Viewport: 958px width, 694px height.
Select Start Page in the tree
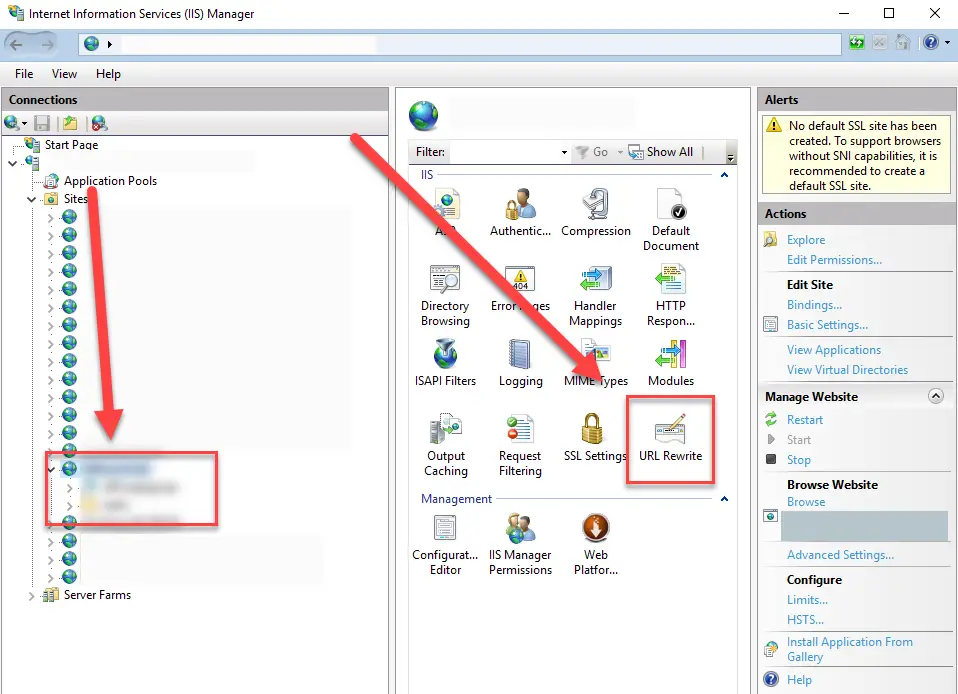[71, 145]
